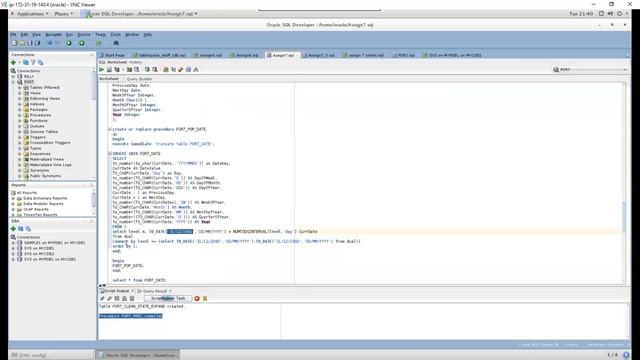Run the statement with the green play icon

101,69
